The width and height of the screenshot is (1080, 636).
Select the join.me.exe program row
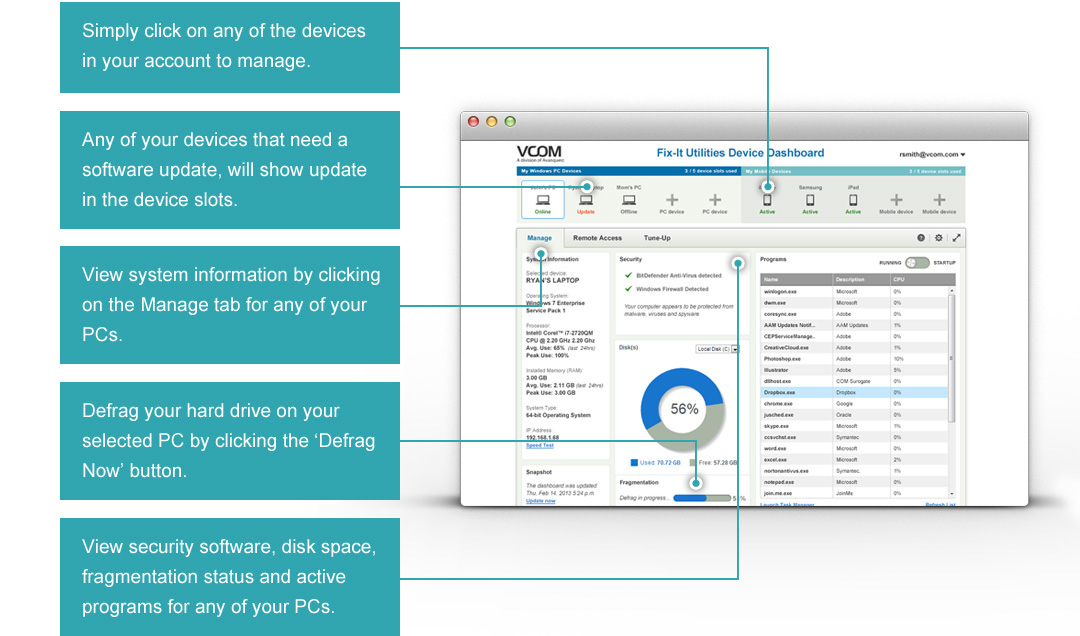coord(854,493)
